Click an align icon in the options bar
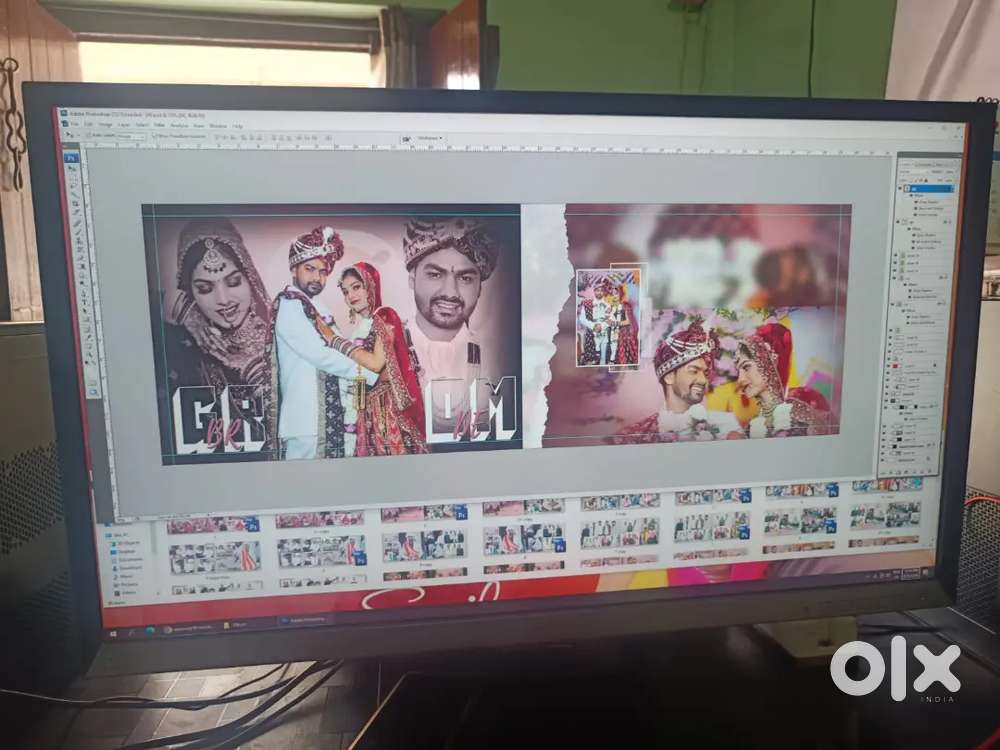This screenshot has height=750, width=1000. (219, 136)
